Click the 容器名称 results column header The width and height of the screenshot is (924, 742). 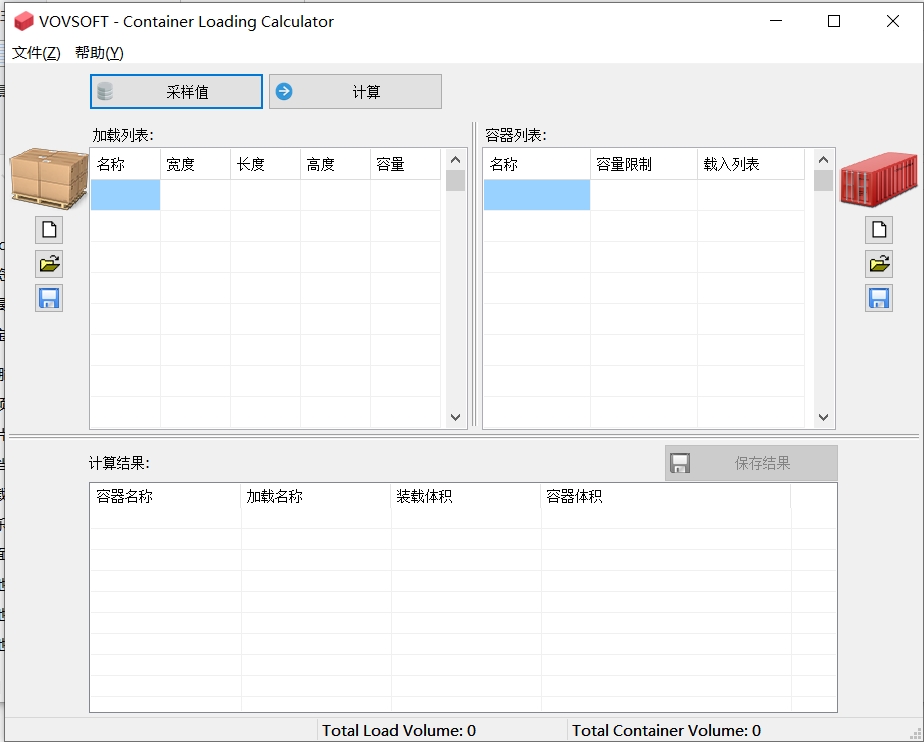[x=166, y=496]
